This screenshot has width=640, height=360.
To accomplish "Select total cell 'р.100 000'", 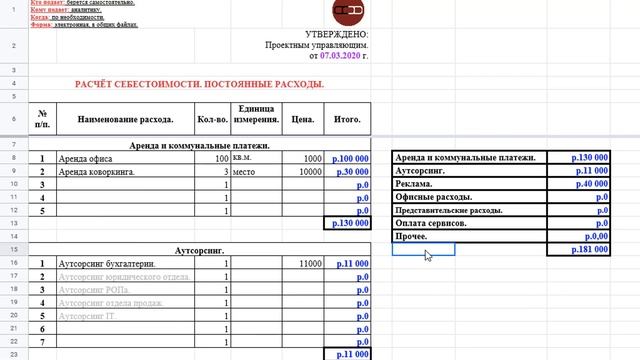I will (347, 158).
